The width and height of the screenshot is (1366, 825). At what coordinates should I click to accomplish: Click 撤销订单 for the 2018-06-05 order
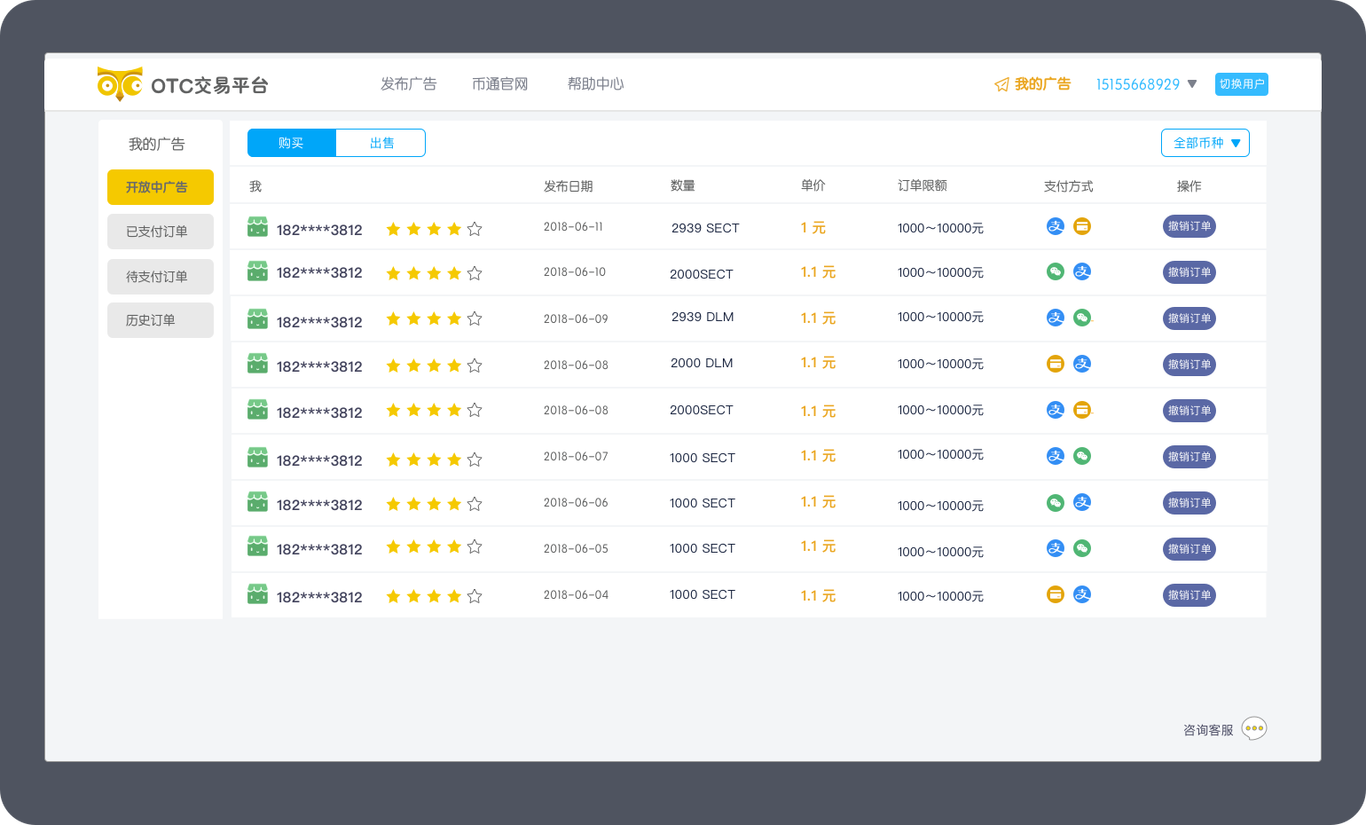pos(1189,549)
